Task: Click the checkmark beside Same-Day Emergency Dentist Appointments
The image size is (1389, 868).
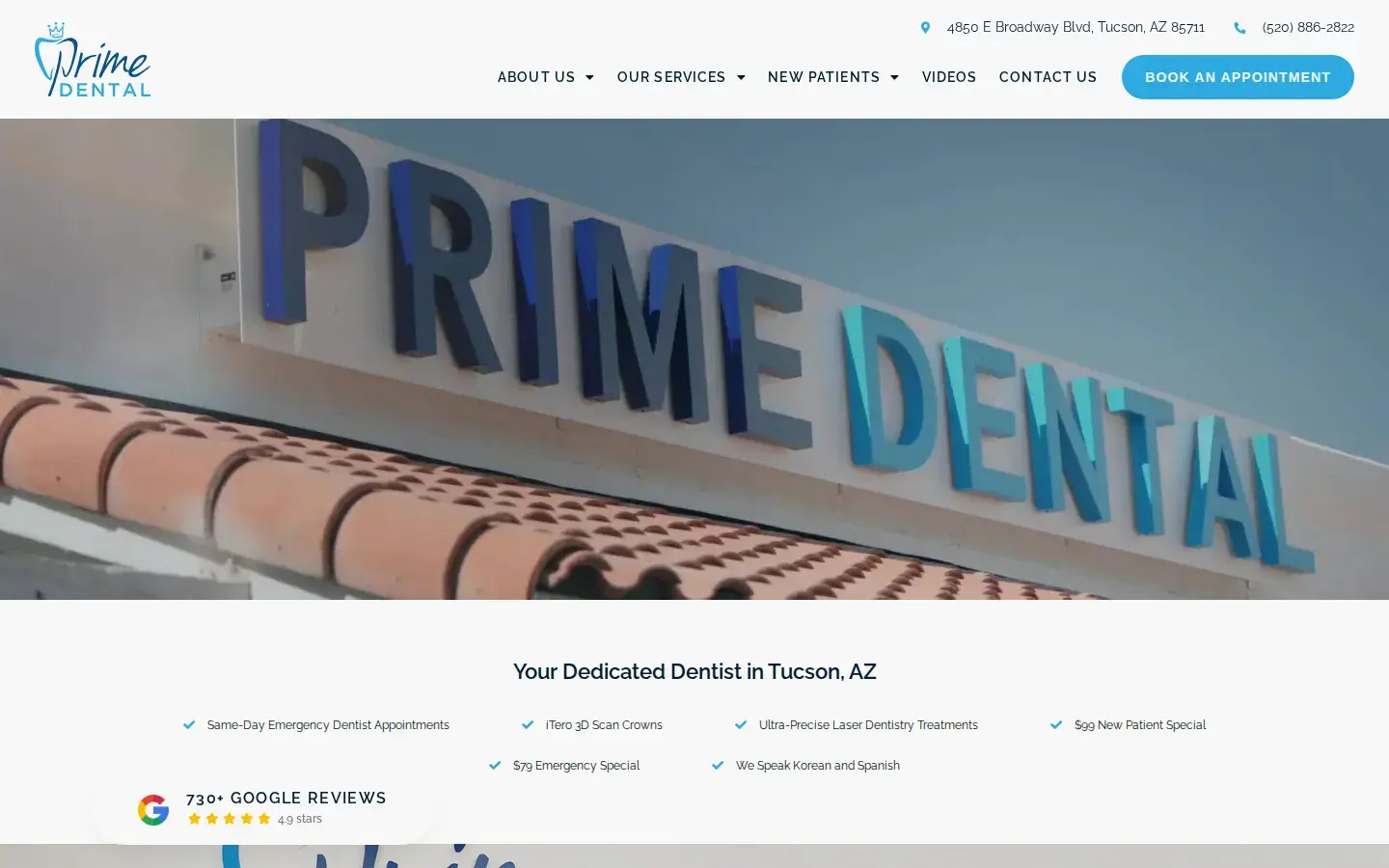Action: (189, 725)
